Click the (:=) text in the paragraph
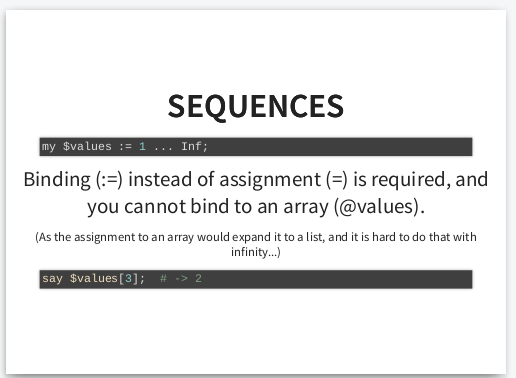The height and width of the screenshot is (378, 516). [109, 180]
